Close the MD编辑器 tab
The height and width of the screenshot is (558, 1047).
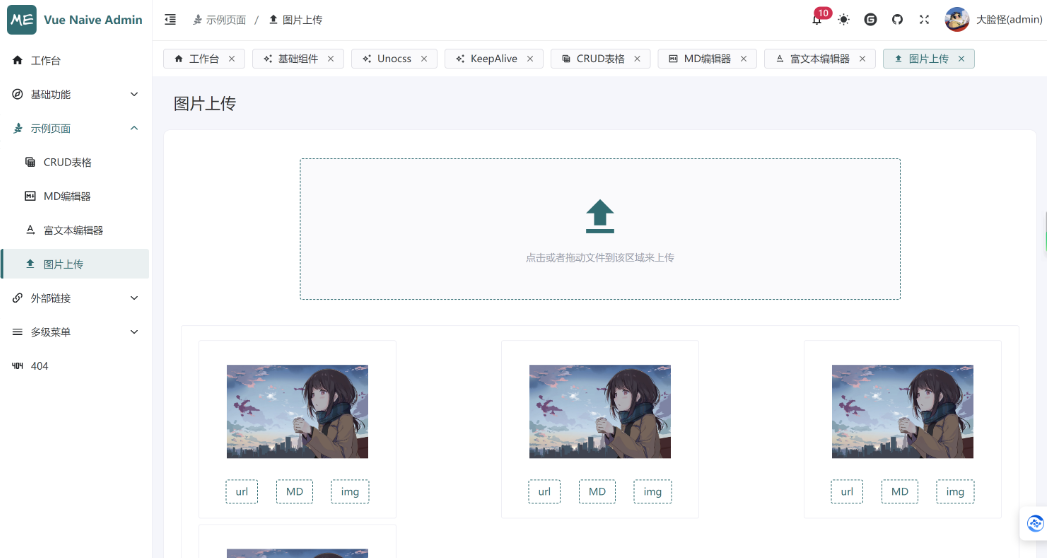[743, 59]
